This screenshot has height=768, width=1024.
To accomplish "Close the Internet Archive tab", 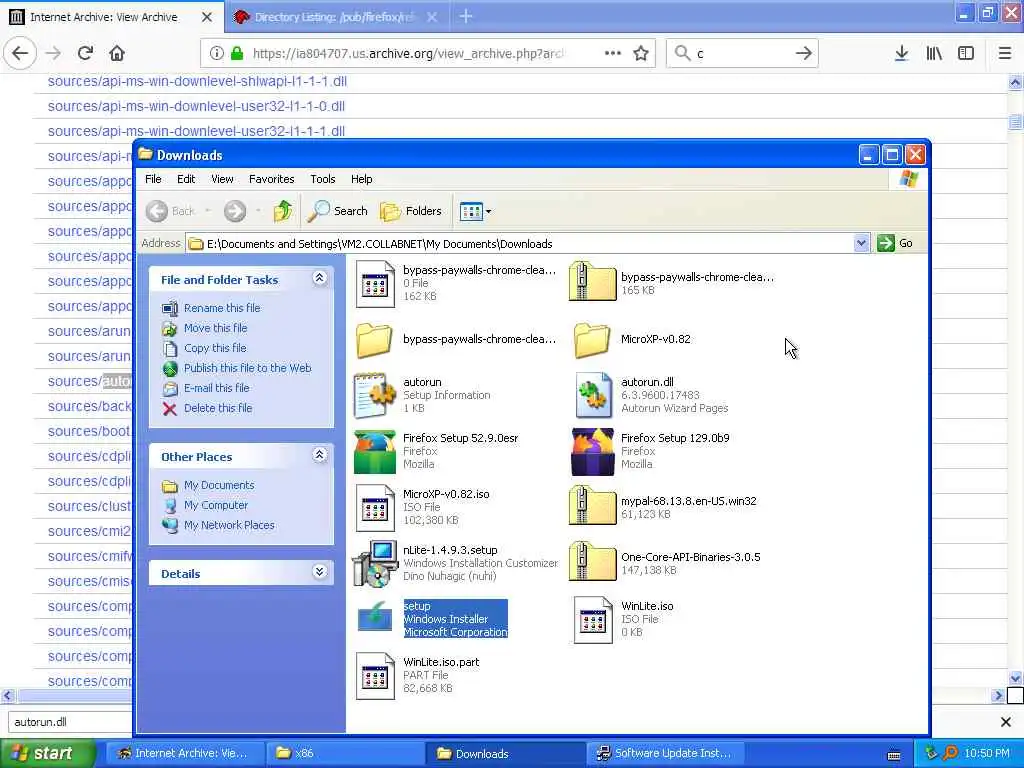I will coord(207,17).
